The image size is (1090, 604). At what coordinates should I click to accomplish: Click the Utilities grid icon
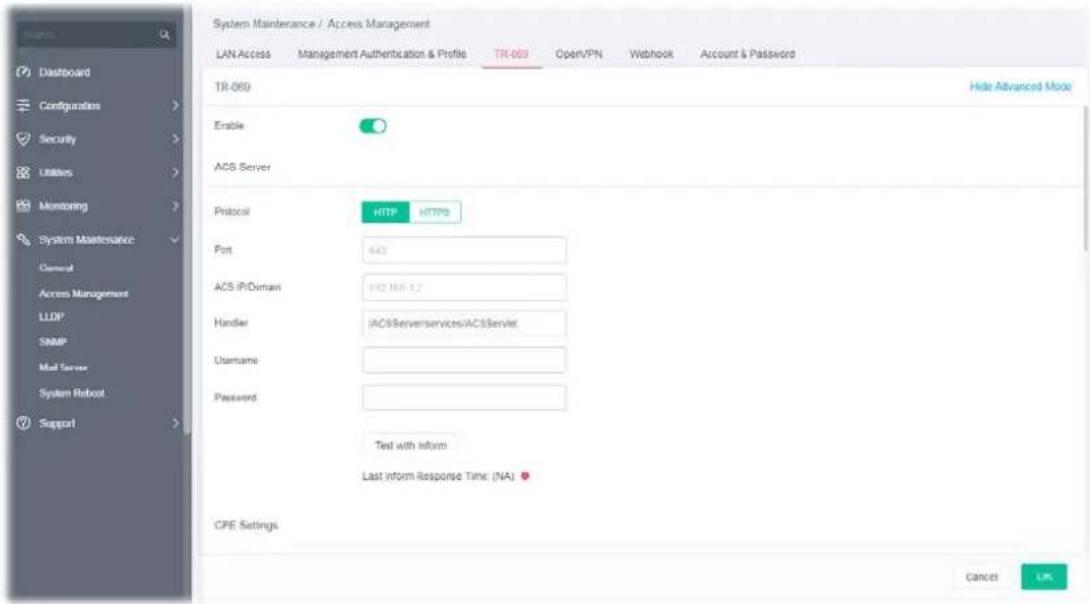24,172
